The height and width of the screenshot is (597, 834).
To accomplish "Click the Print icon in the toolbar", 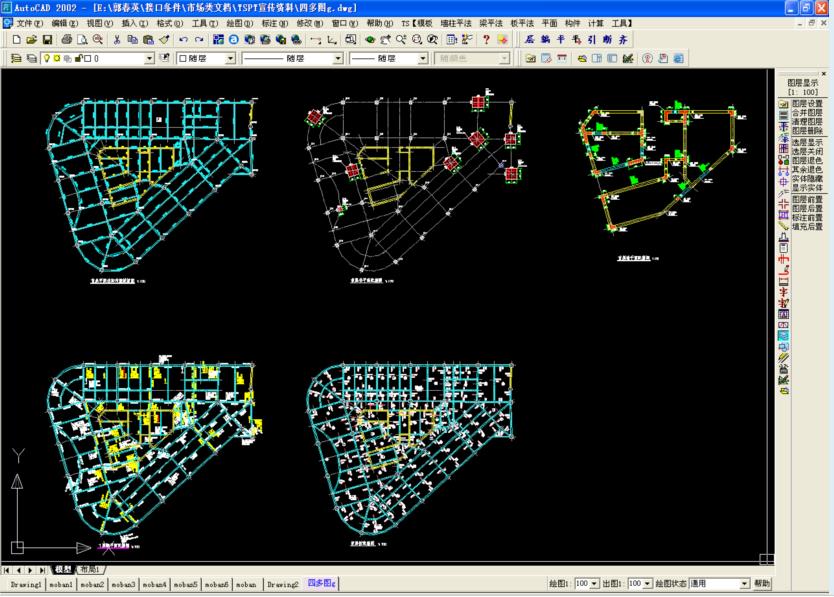I will (66, 39).
